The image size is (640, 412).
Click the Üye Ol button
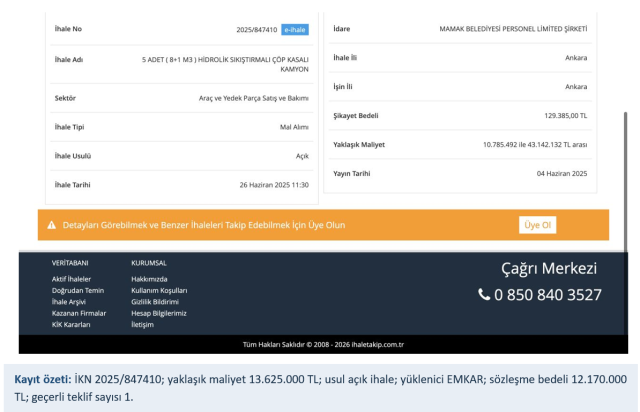click(537, 225)
